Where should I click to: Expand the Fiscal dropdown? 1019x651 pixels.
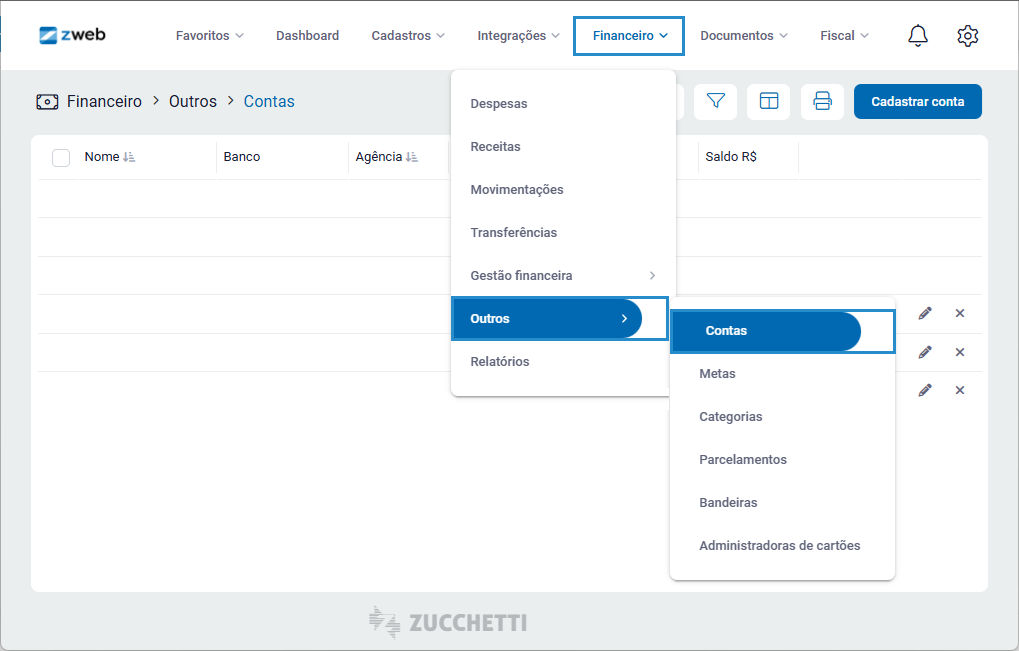844,36
